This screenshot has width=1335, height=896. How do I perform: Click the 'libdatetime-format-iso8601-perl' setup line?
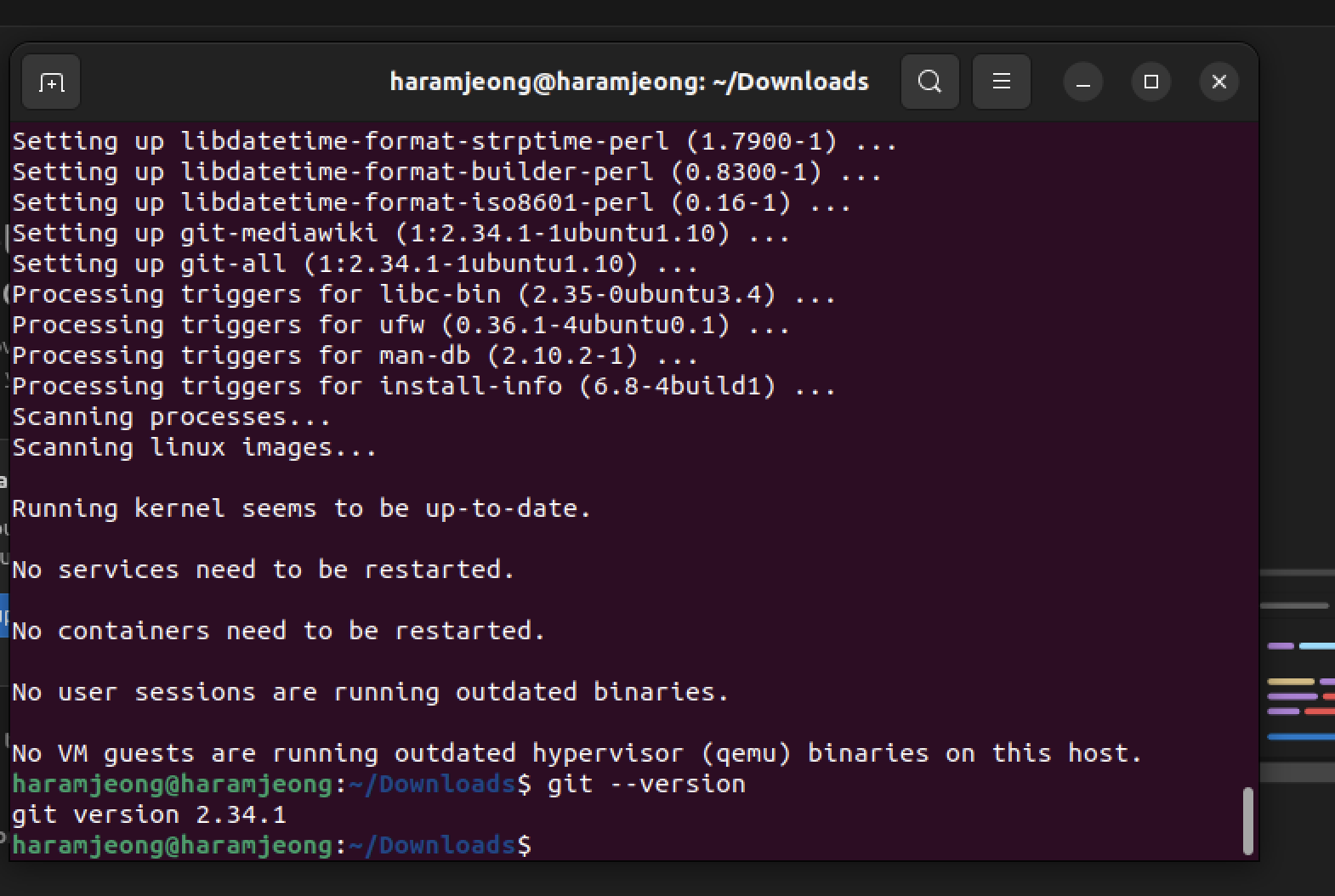click(431, 202)
